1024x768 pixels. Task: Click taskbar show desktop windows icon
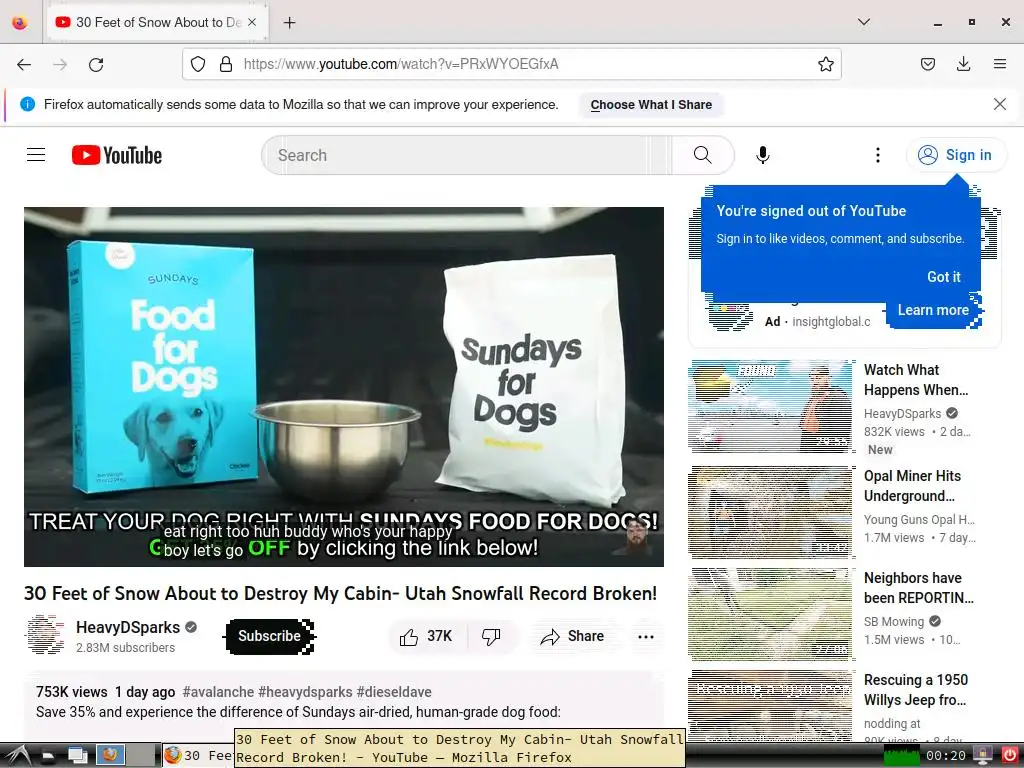(x=78, y=756)
